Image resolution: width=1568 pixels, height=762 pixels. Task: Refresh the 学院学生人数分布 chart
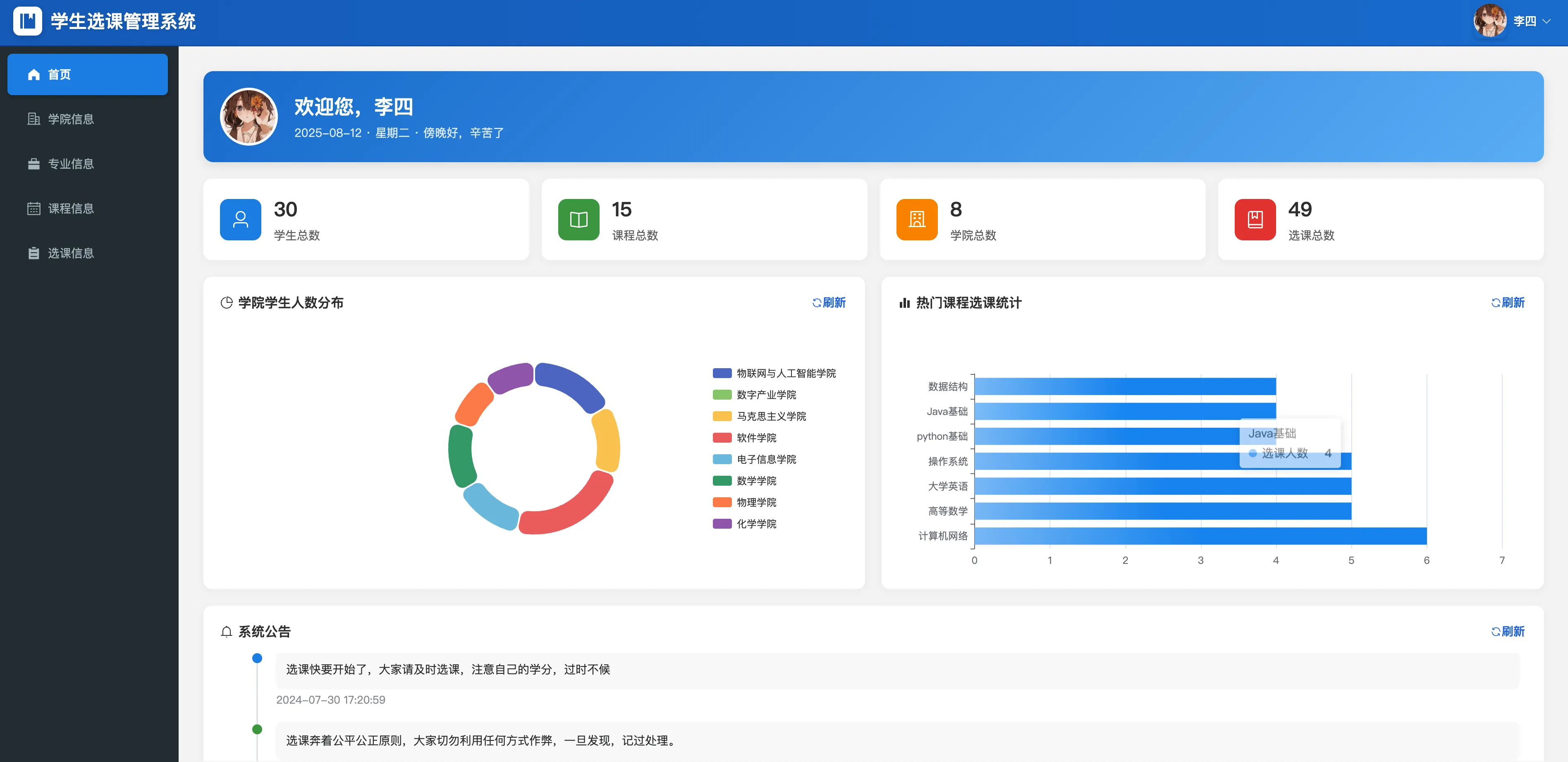(829, 303)
